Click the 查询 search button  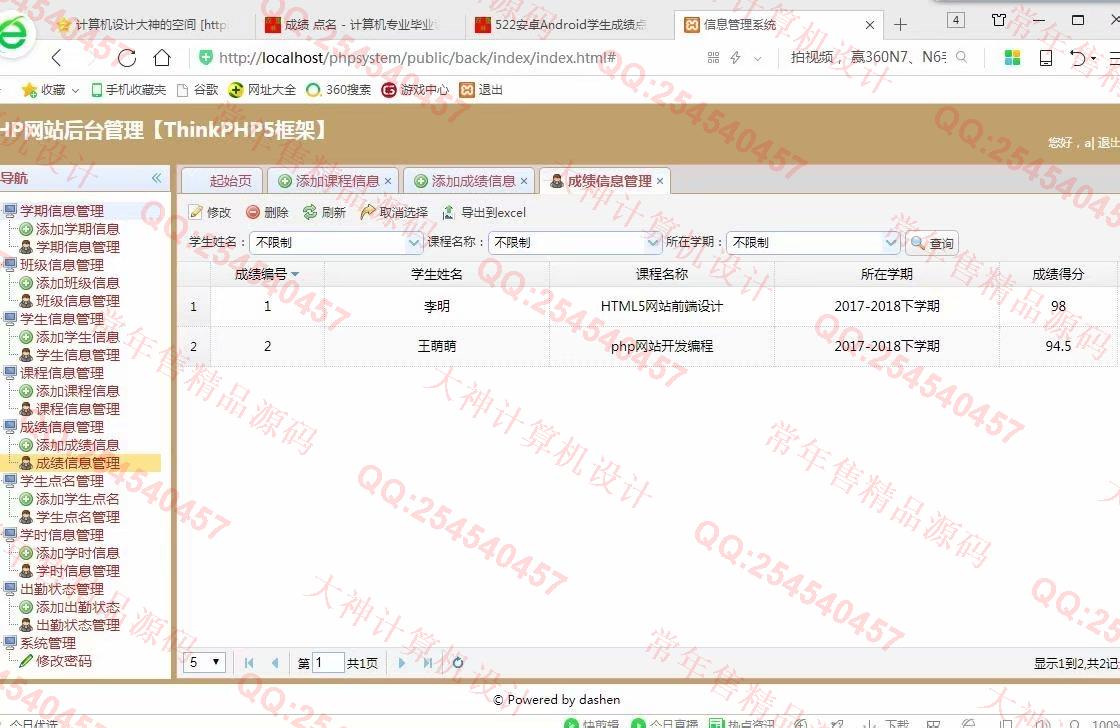coord(932,243)
